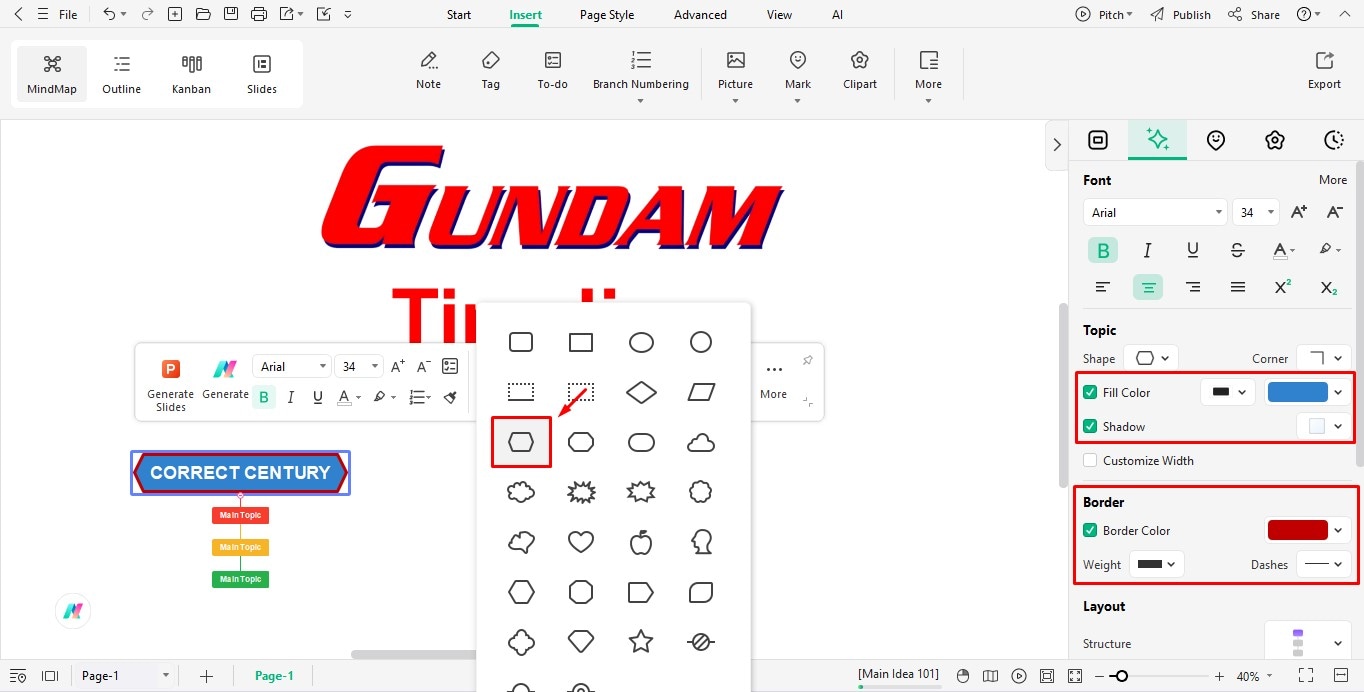The image size is (1364, 692).
Task: Open the blue fill color swatch
Action: tap(1298, 392)
